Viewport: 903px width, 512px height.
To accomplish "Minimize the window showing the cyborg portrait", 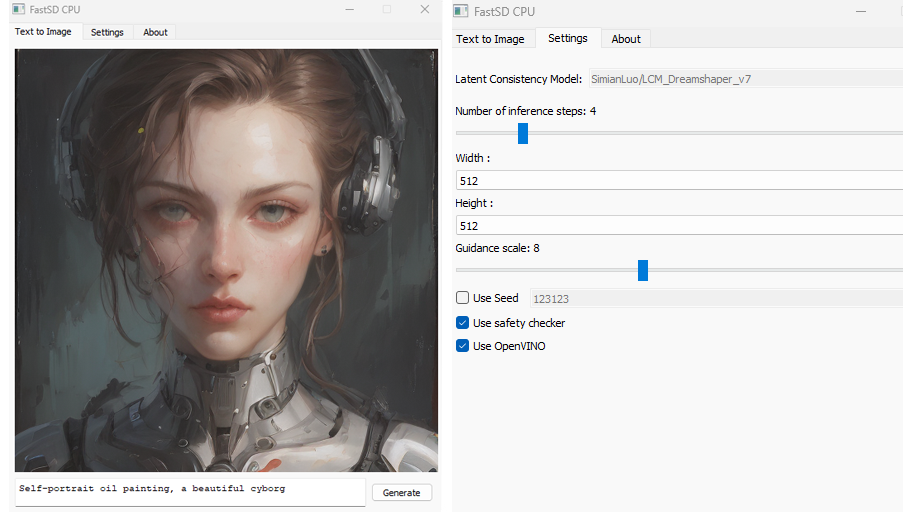I will coord(349,10).
